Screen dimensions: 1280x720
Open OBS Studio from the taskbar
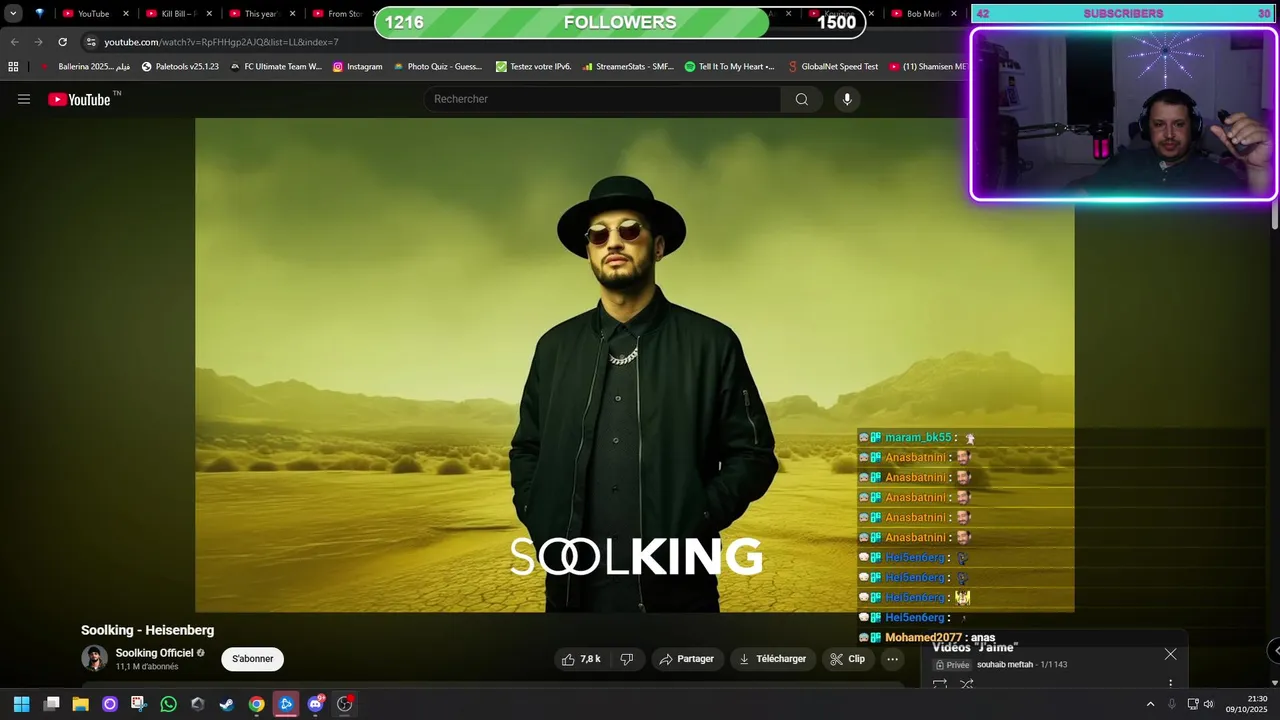[345, 704]
